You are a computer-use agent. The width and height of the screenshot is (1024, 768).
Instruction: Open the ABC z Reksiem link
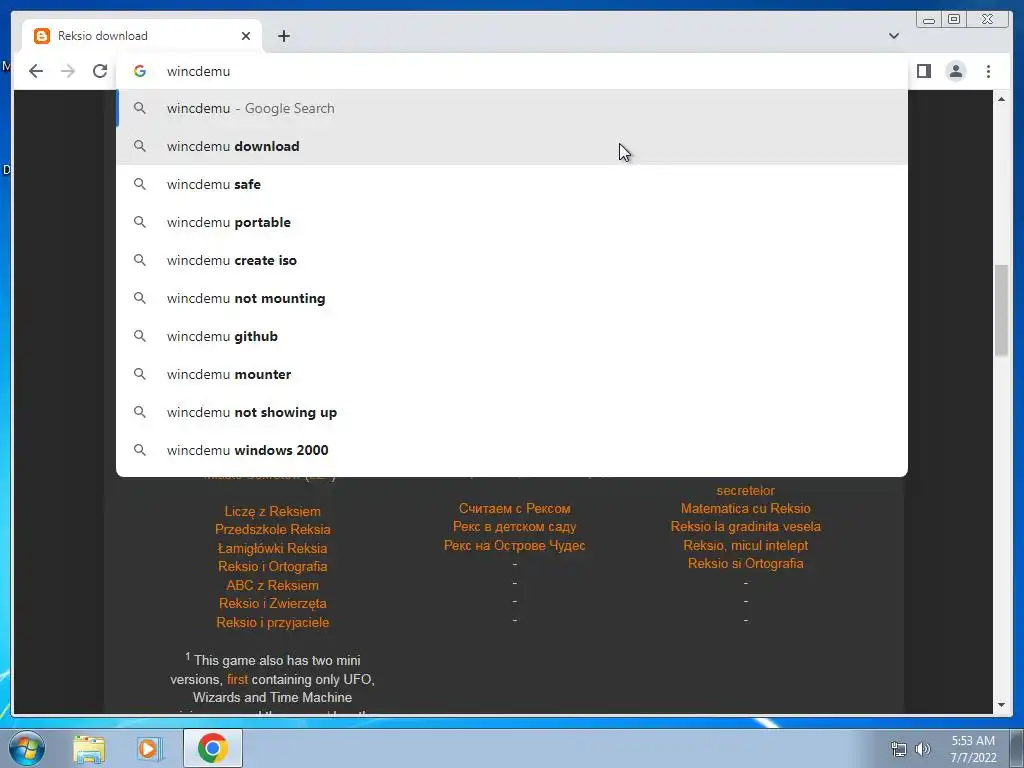coord(272,586)
